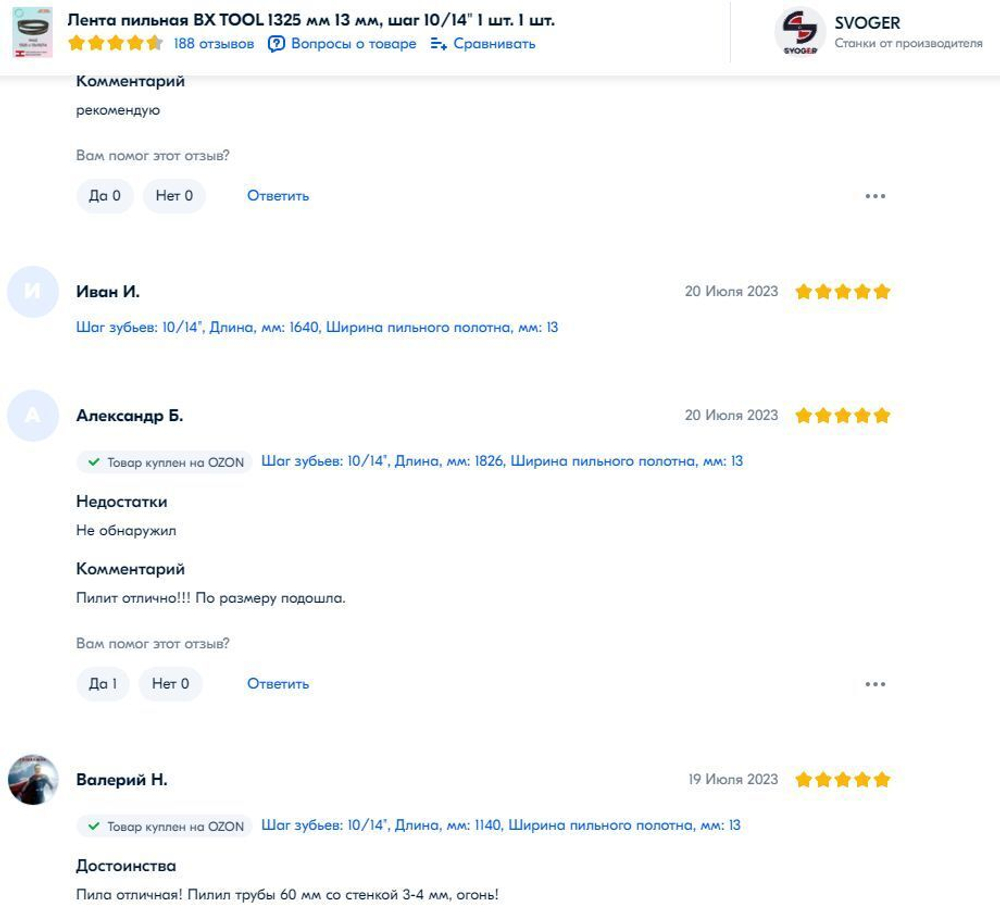The width and height of the screenshot is (1000, 916).
Task: Click Ответить under Александр Б. review
Action: [x=278, y=684]
